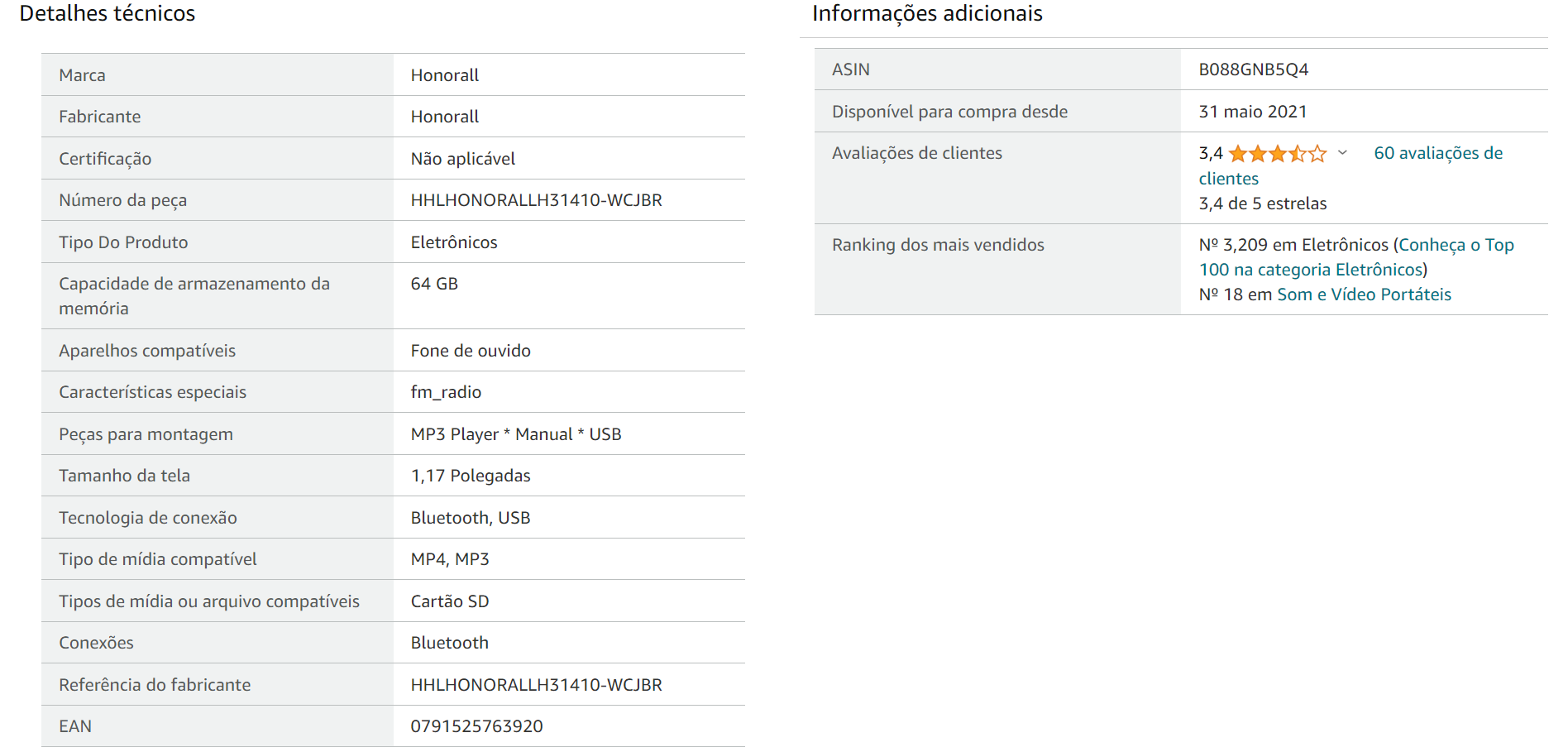Click the 31 maio 2021 availability date
The image size is (1568, 747).
tap(1252, 112)
